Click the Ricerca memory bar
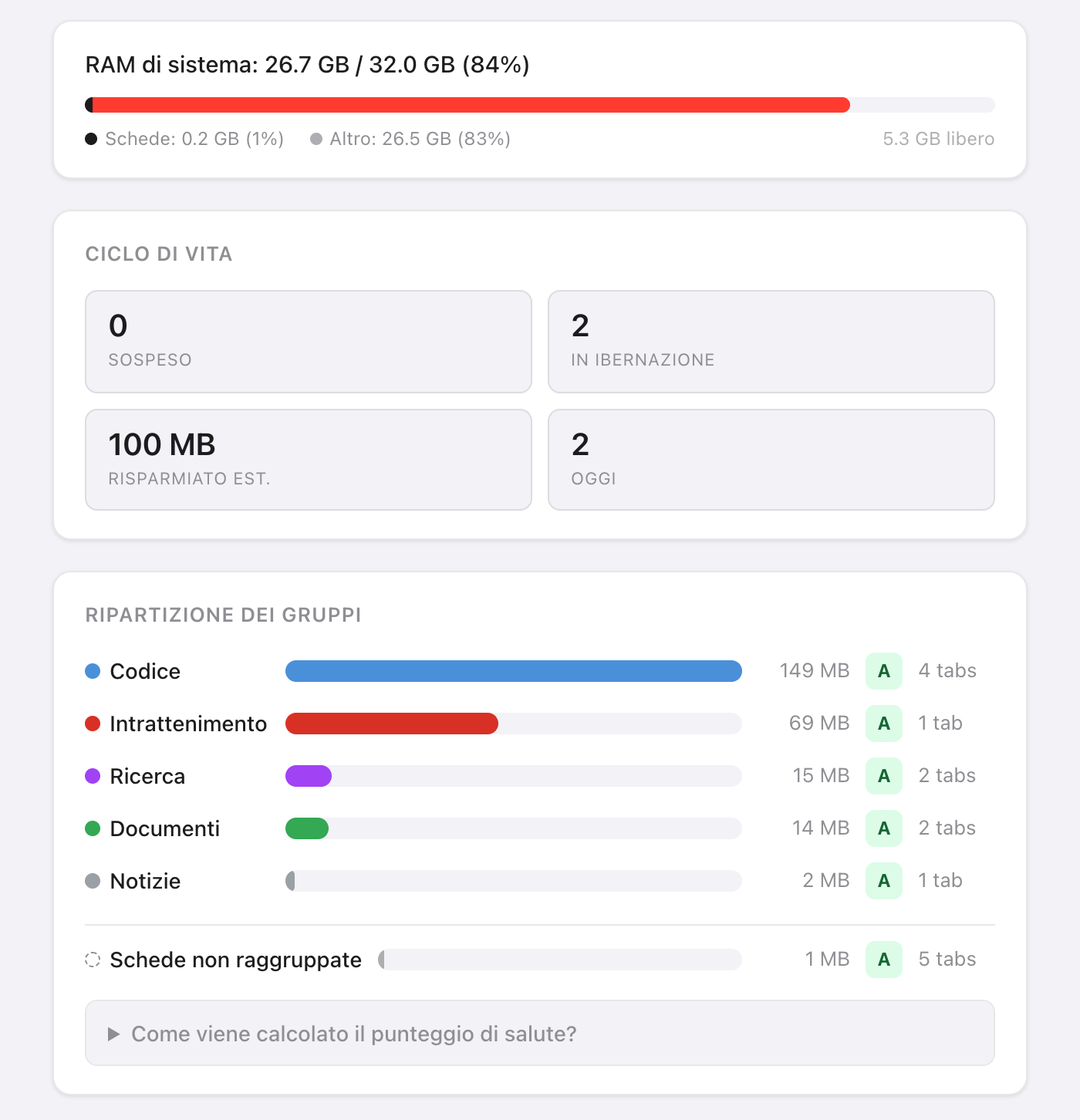Image resolution: width=1080 pixels, height=1120 pixels. coord(514,776)
